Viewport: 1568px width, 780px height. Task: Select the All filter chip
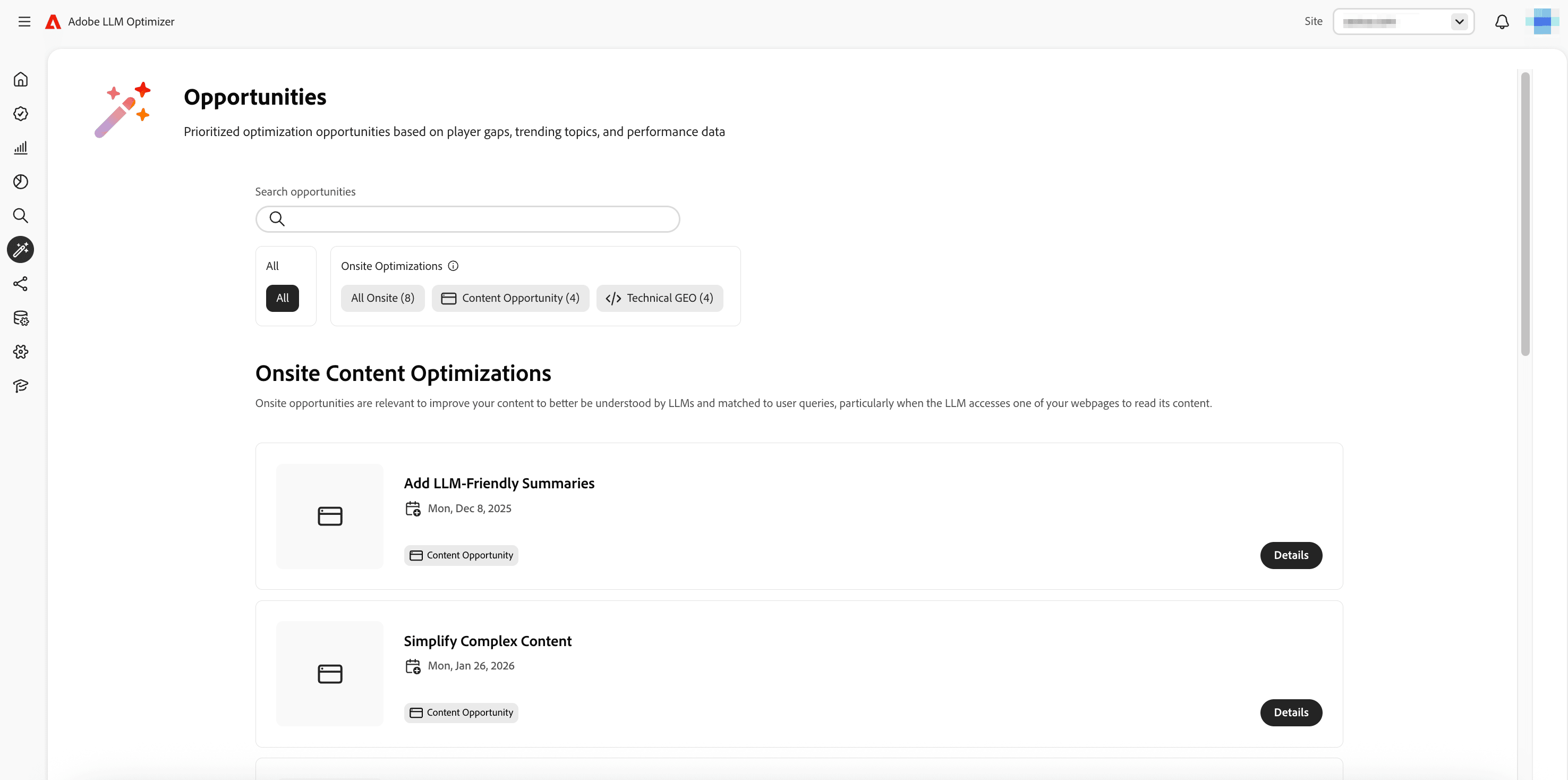click(283, 299)
